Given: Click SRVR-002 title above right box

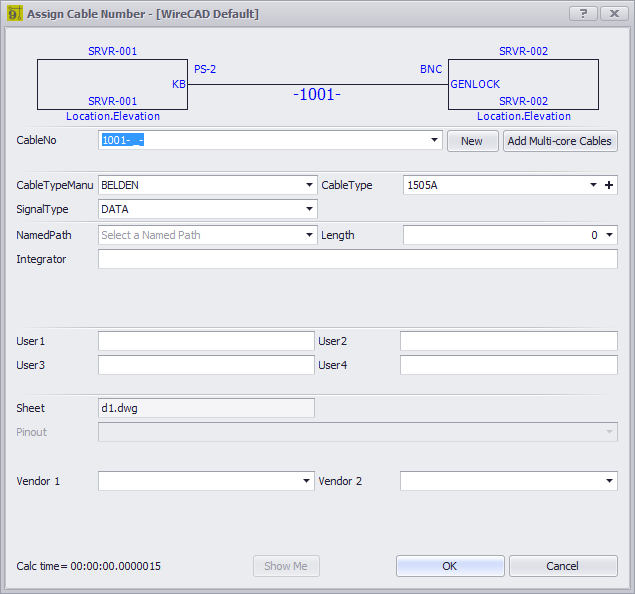Looking at the screenshot, I should point(523,51).
